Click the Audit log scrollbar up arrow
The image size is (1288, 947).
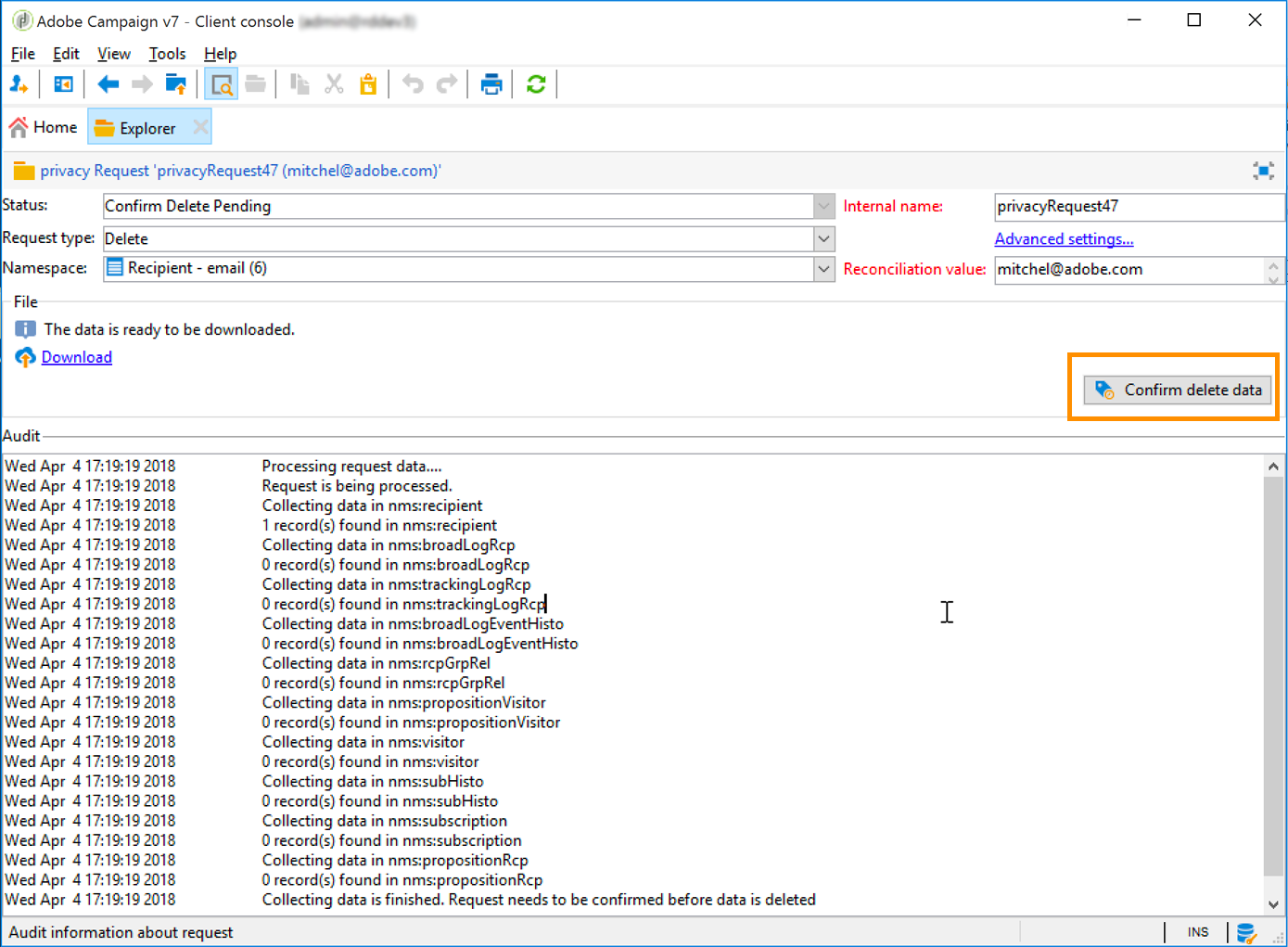point(1273,467)
